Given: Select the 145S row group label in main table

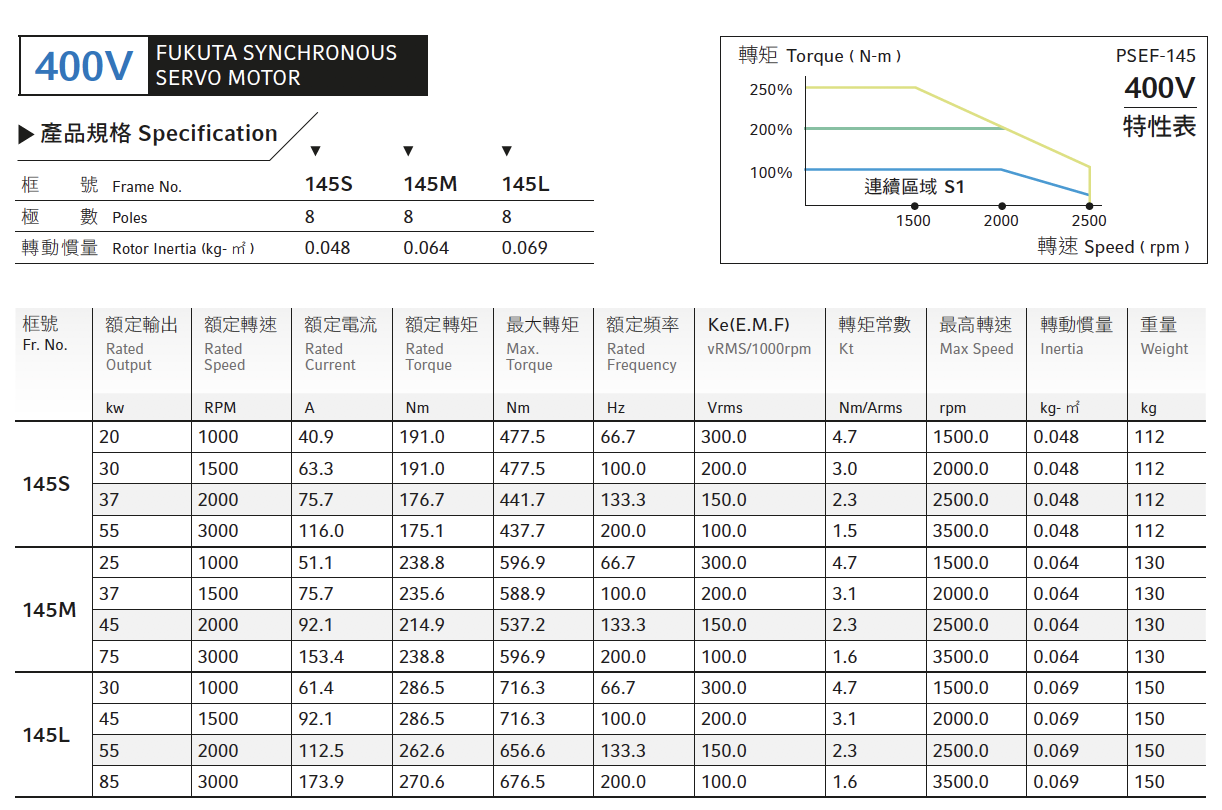Looking at the screenshot, I should tap(47, 484).
